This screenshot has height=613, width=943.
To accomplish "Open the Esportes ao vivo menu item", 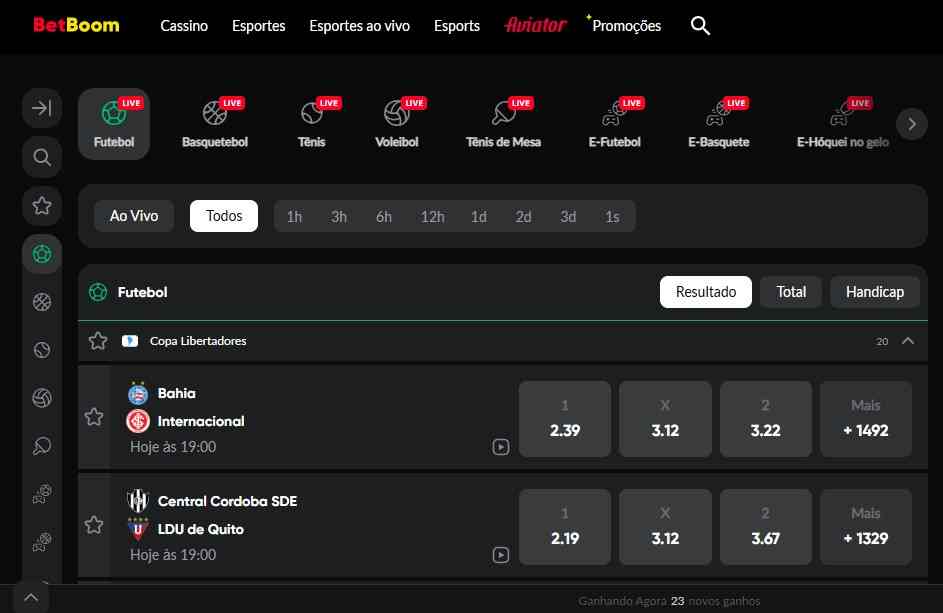I will [x=359, y=26].
